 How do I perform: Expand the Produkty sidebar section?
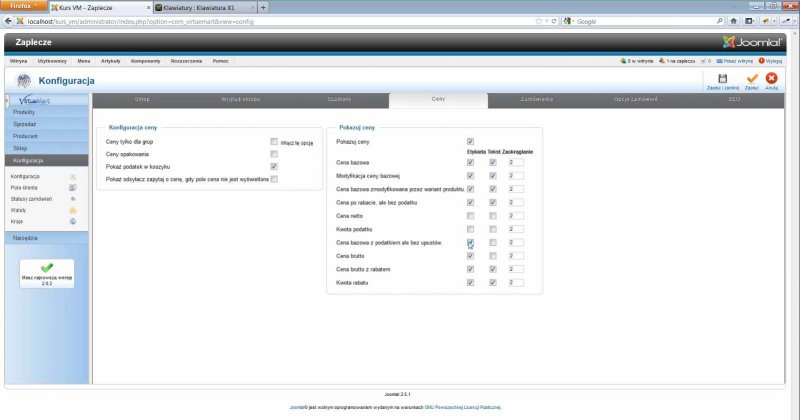click(x=25, y=112)
